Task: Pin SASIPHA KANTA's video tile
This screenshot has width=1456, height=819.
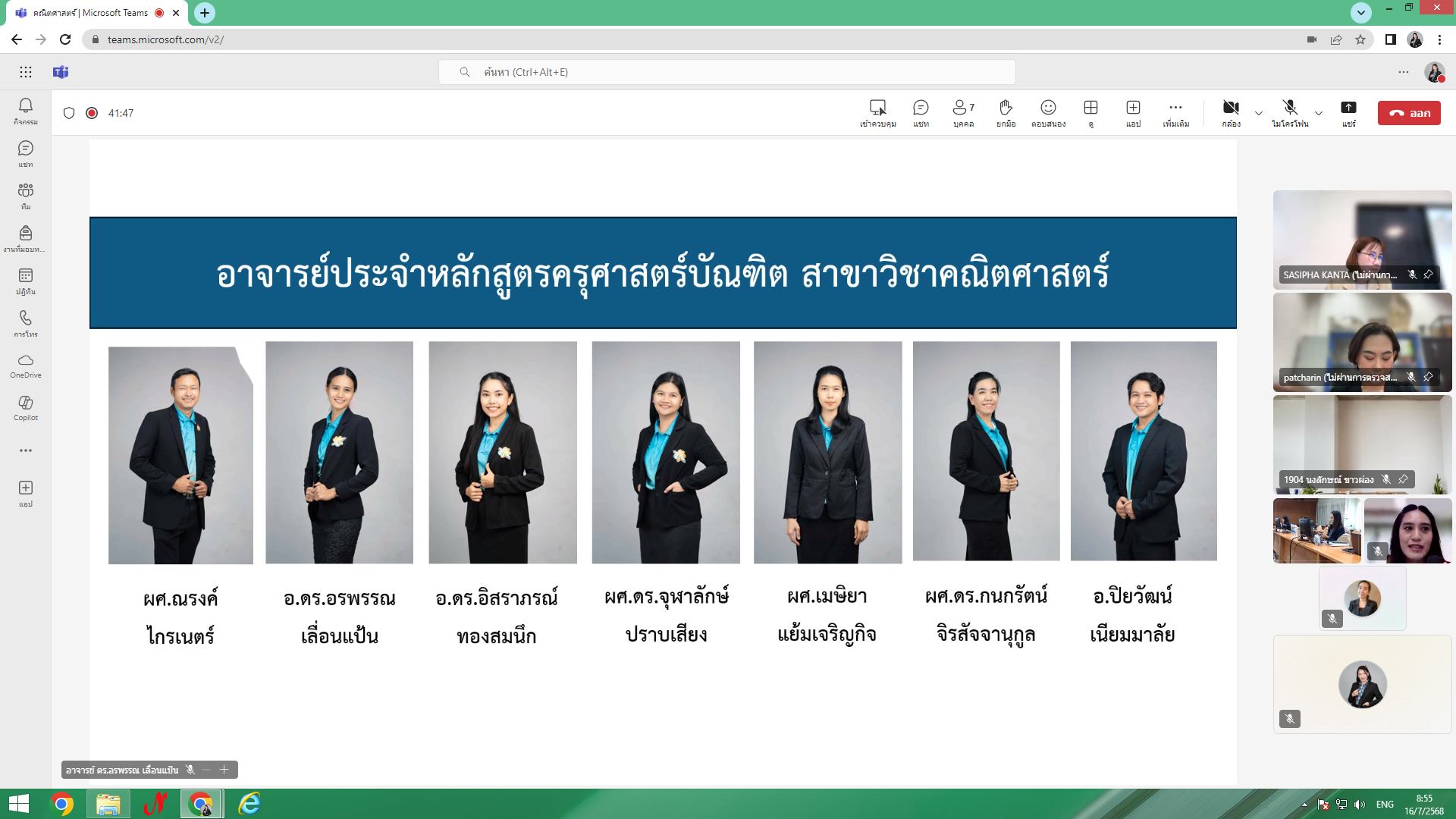Action: coord(1428,275)
